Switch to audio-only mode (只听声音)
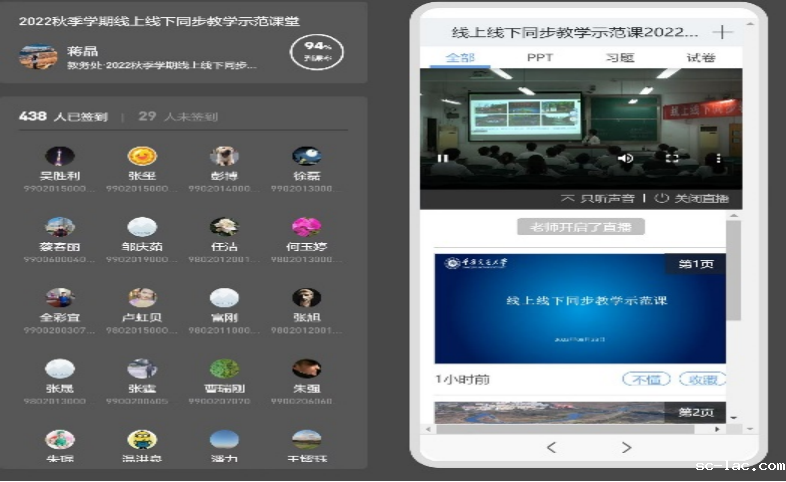Screen dimensions: 786x482 pos(600,198)
